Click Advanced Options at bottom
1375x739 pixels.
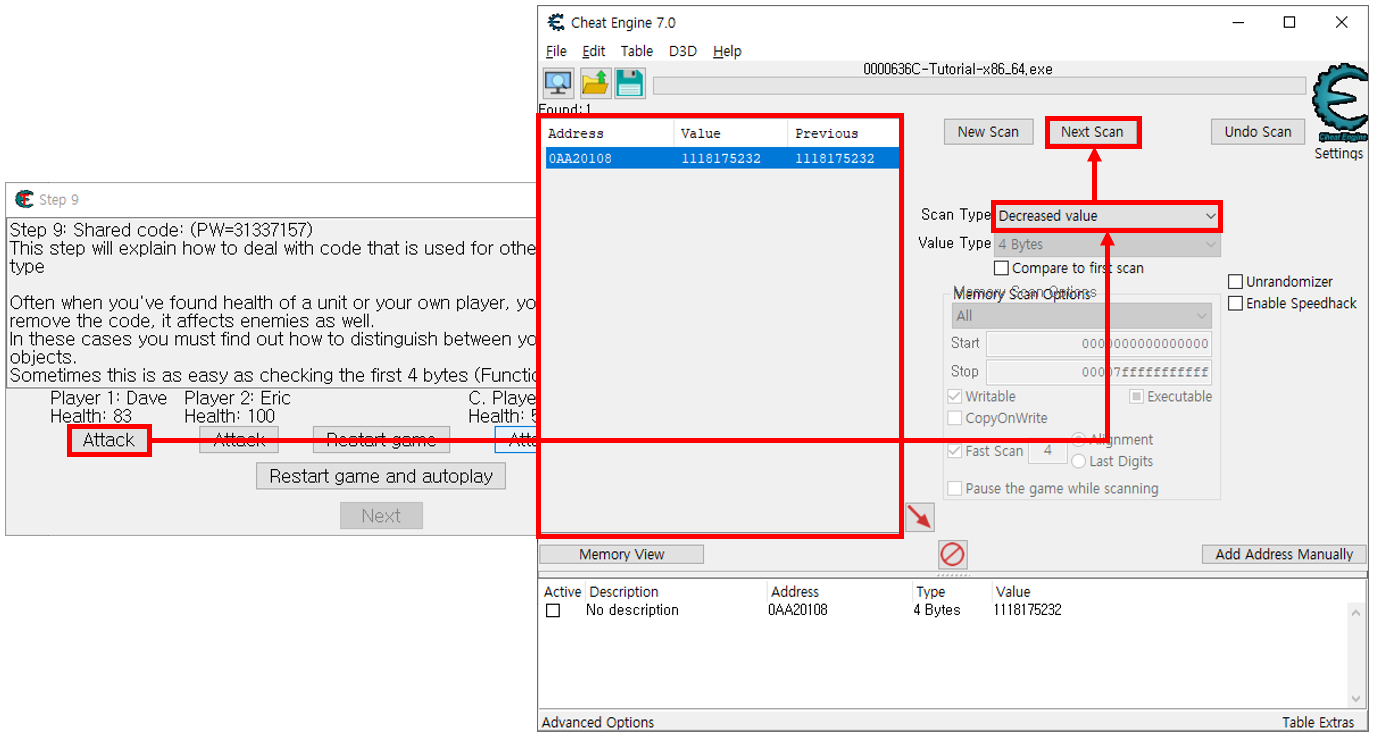598,722
